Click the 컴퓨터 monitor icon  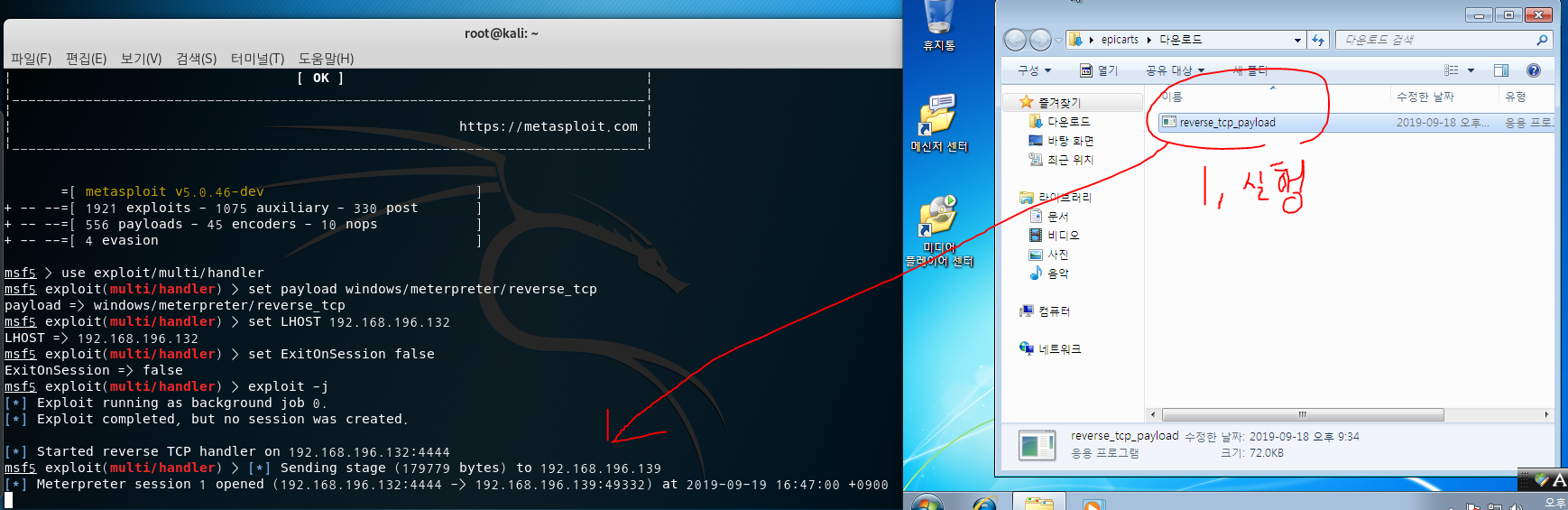coord(1026,311)
